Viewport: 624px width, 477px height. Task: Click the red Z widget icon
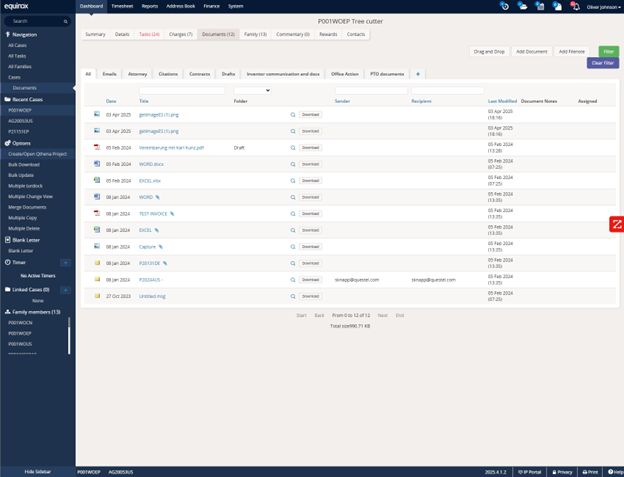point(616,224)
